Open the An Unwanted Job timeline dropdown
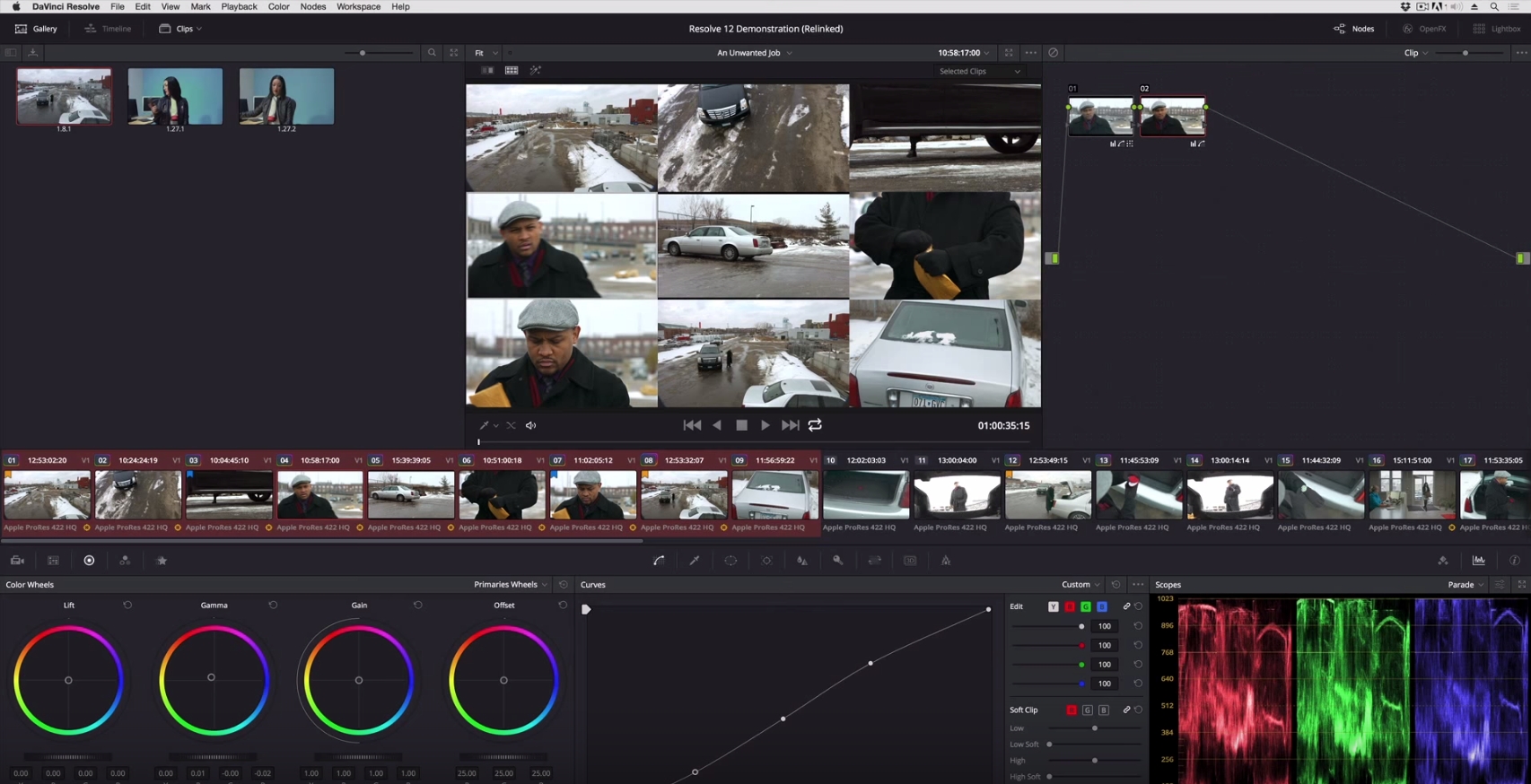Image resolution: width=1531 pixels, height=784 pixels. (755, 53)
